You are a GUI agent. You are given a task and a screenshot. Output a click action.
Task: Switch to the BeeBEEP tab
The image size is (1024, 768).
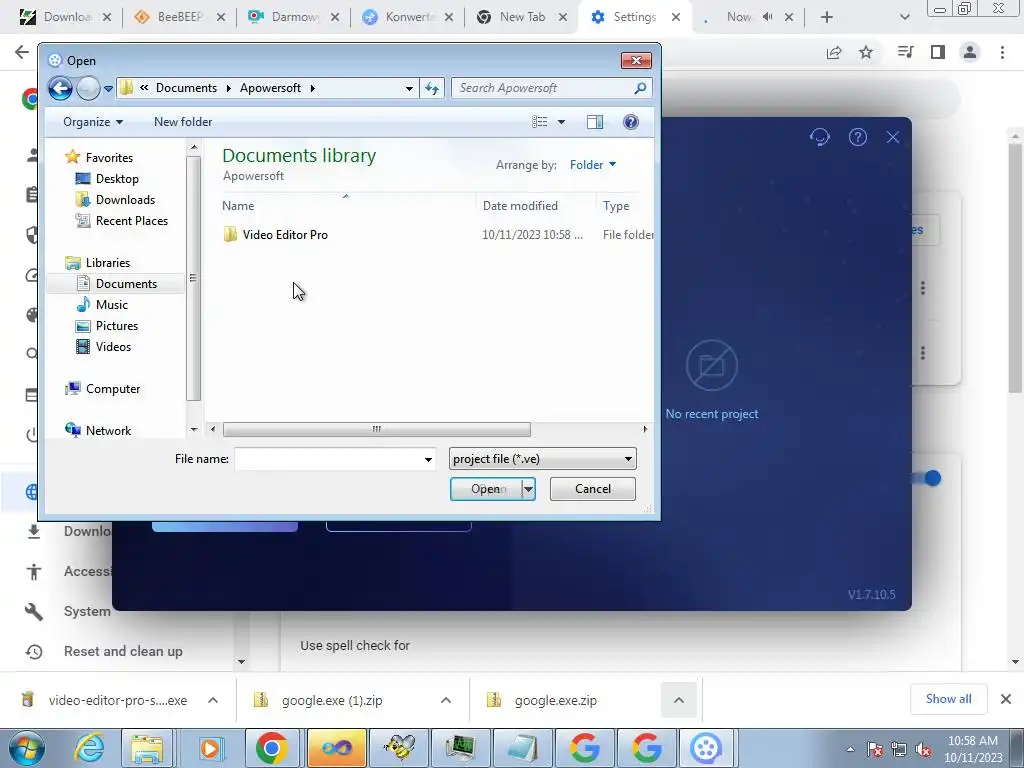(180, 17)
